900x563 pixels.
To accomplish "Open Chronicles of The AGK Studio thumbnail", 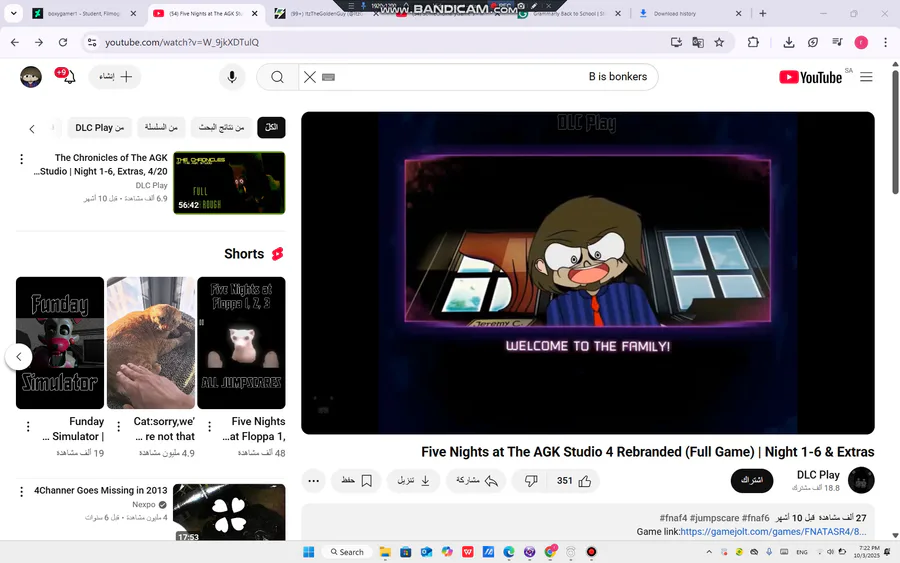I will point(229,183).
